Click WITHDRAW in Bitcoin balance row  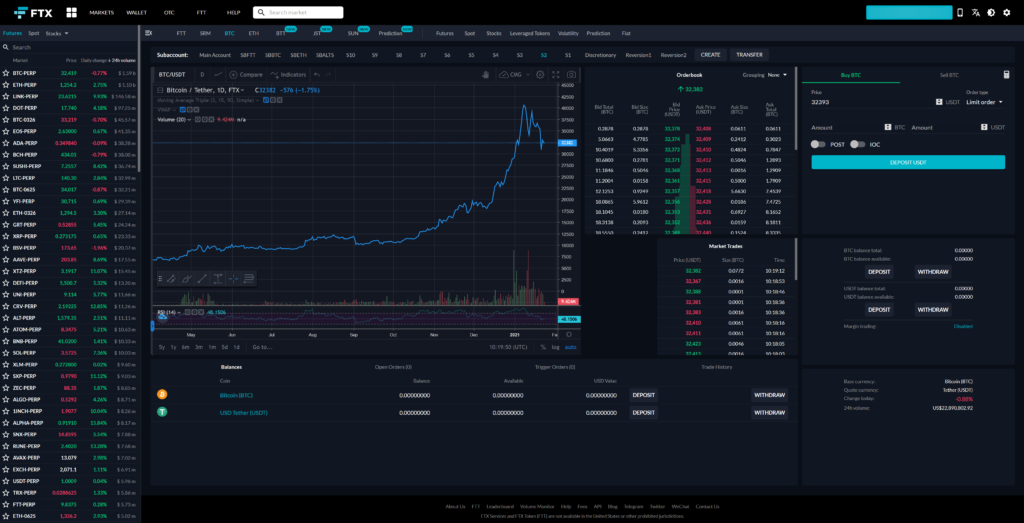point(769,395)
